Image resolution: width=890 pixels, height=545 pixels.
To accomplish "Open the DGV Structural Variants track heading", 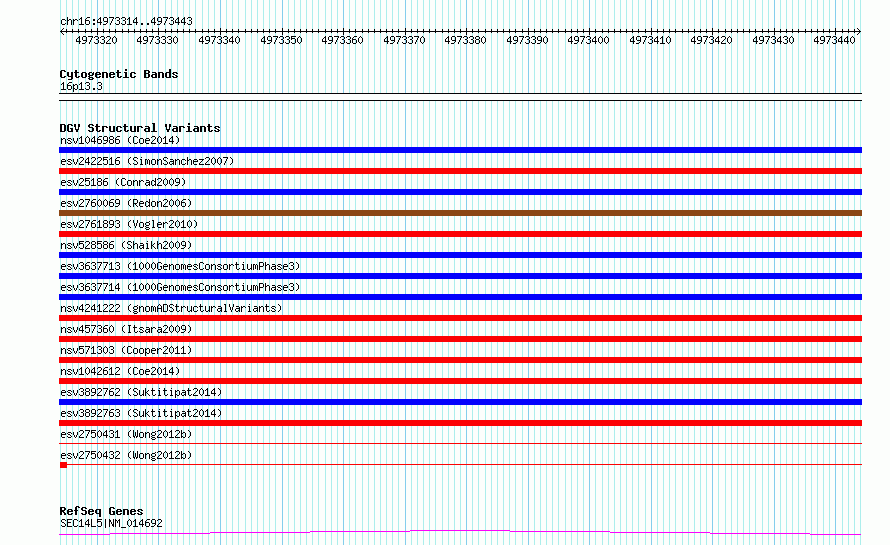I will [x=140, y=128].
